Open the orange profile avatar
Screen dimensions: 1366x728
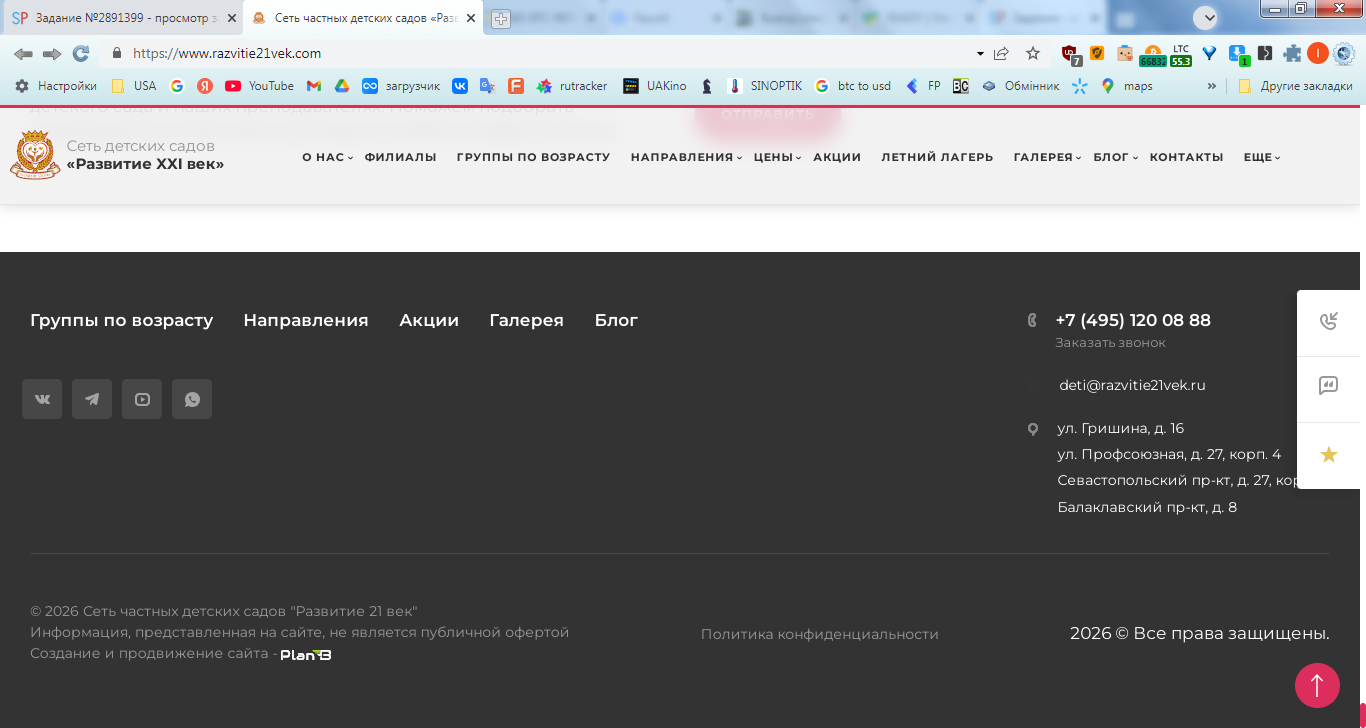point(1318,54)
